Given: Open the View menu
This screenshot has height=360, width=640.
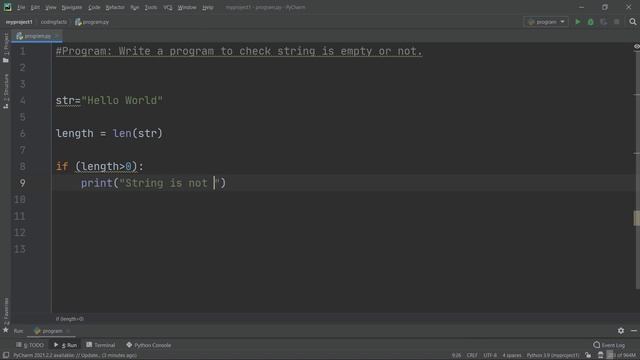Looking at the screenshot, I should coord(51,7).
